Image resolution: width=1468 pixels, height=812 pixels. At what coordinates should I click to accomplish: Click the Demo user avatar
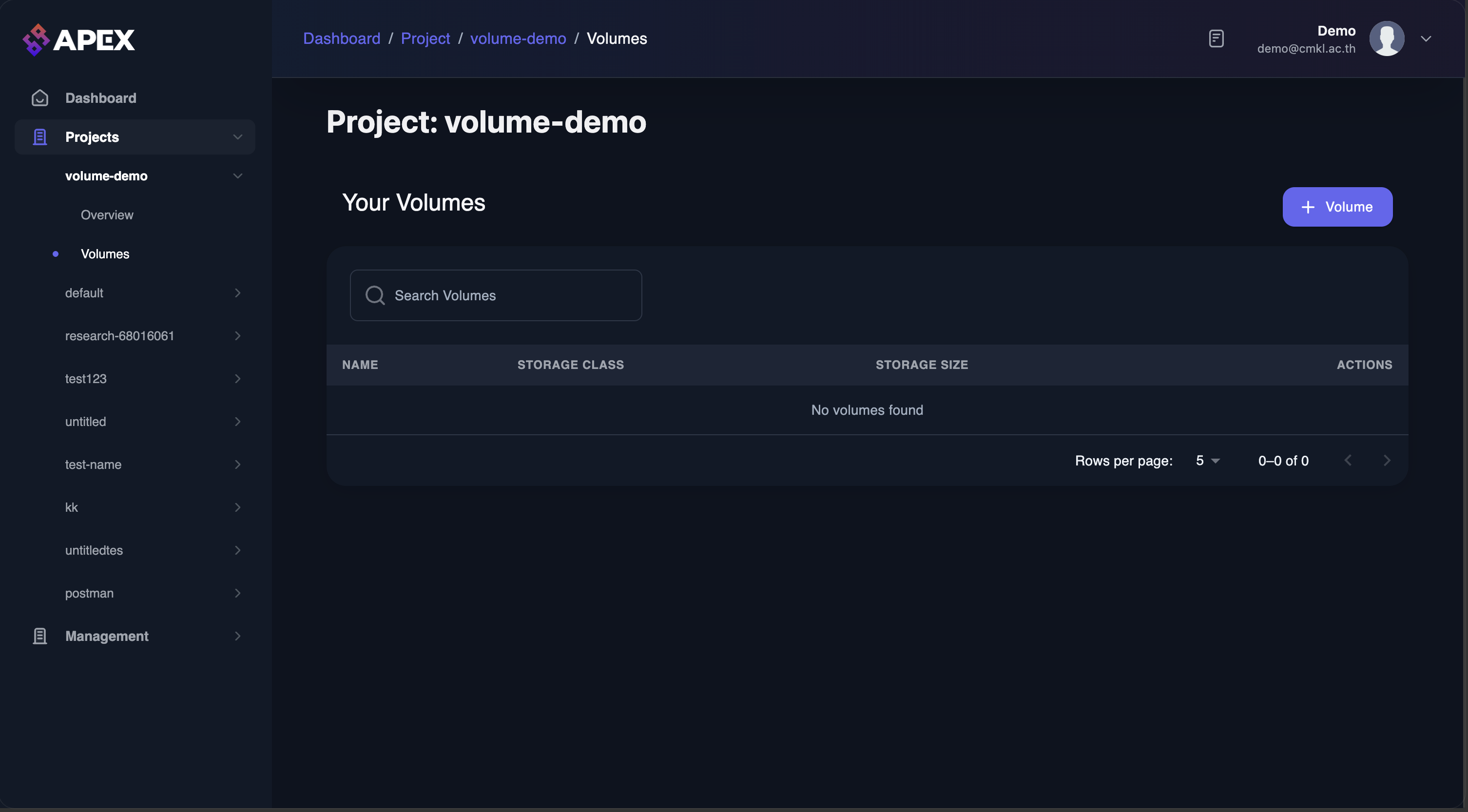(x=1387, y=39)
